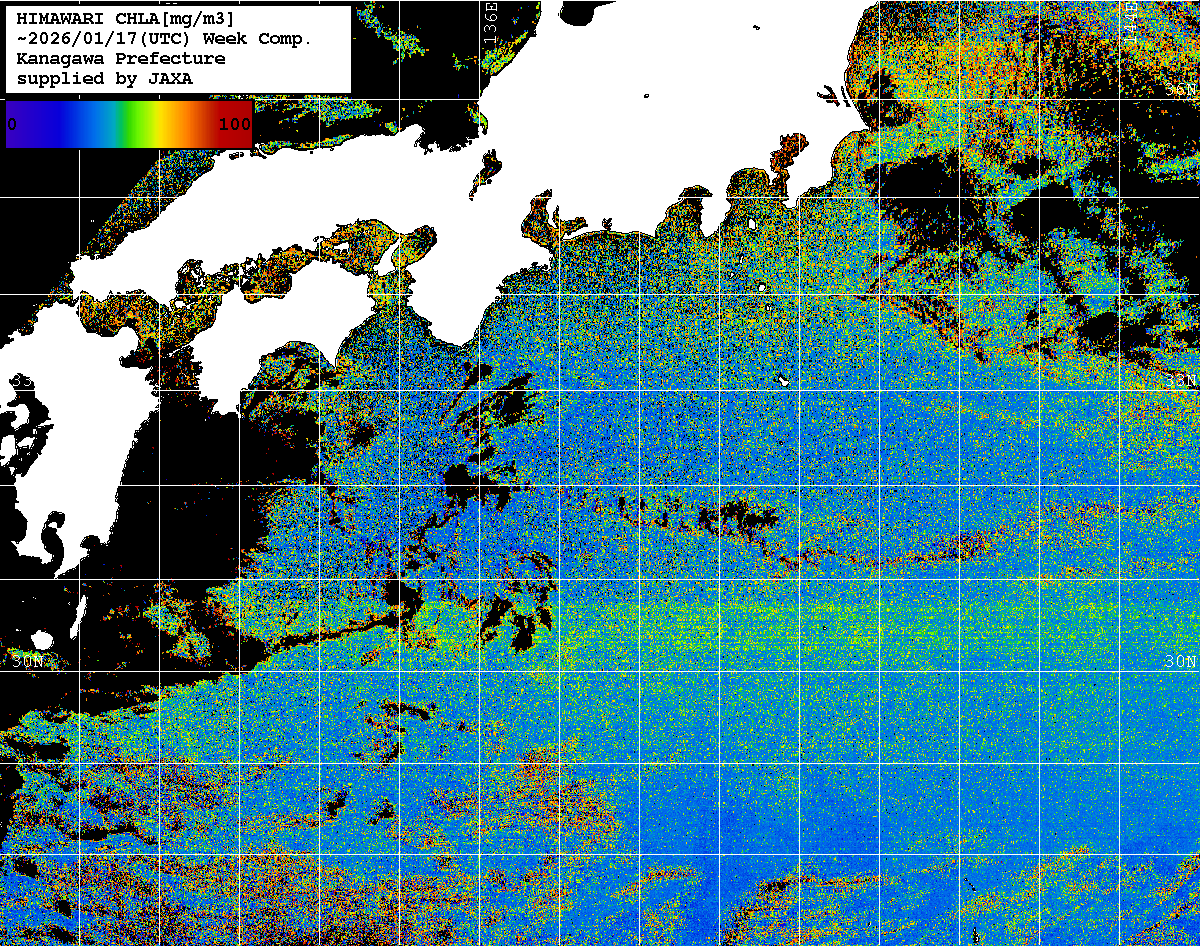Click the supplied by JAXA credit text
Viewport: 1200px width, 946px height.
(x=105, y=78)
